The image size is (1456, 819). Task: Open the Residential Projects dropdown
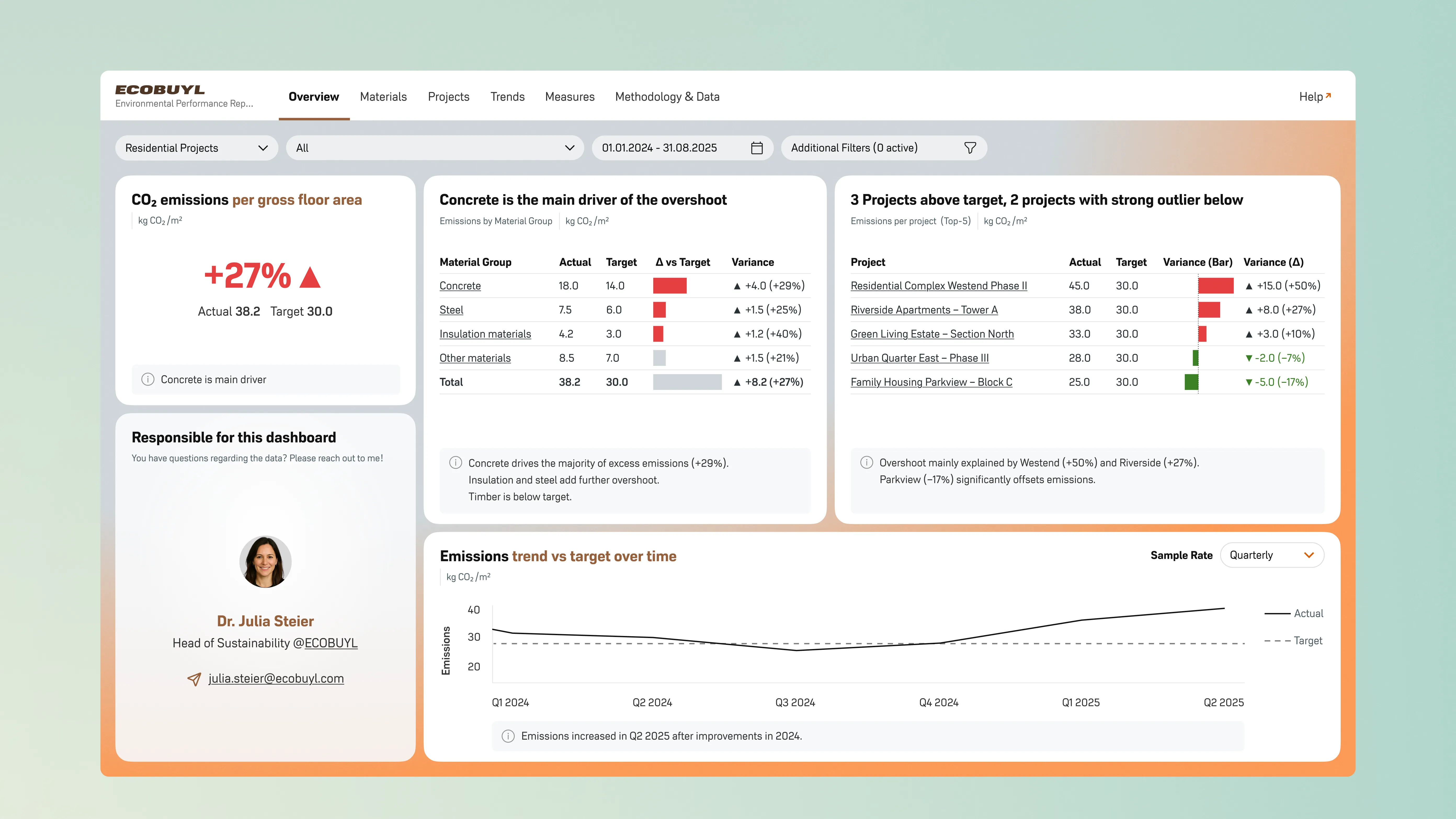tap(196, 148)
